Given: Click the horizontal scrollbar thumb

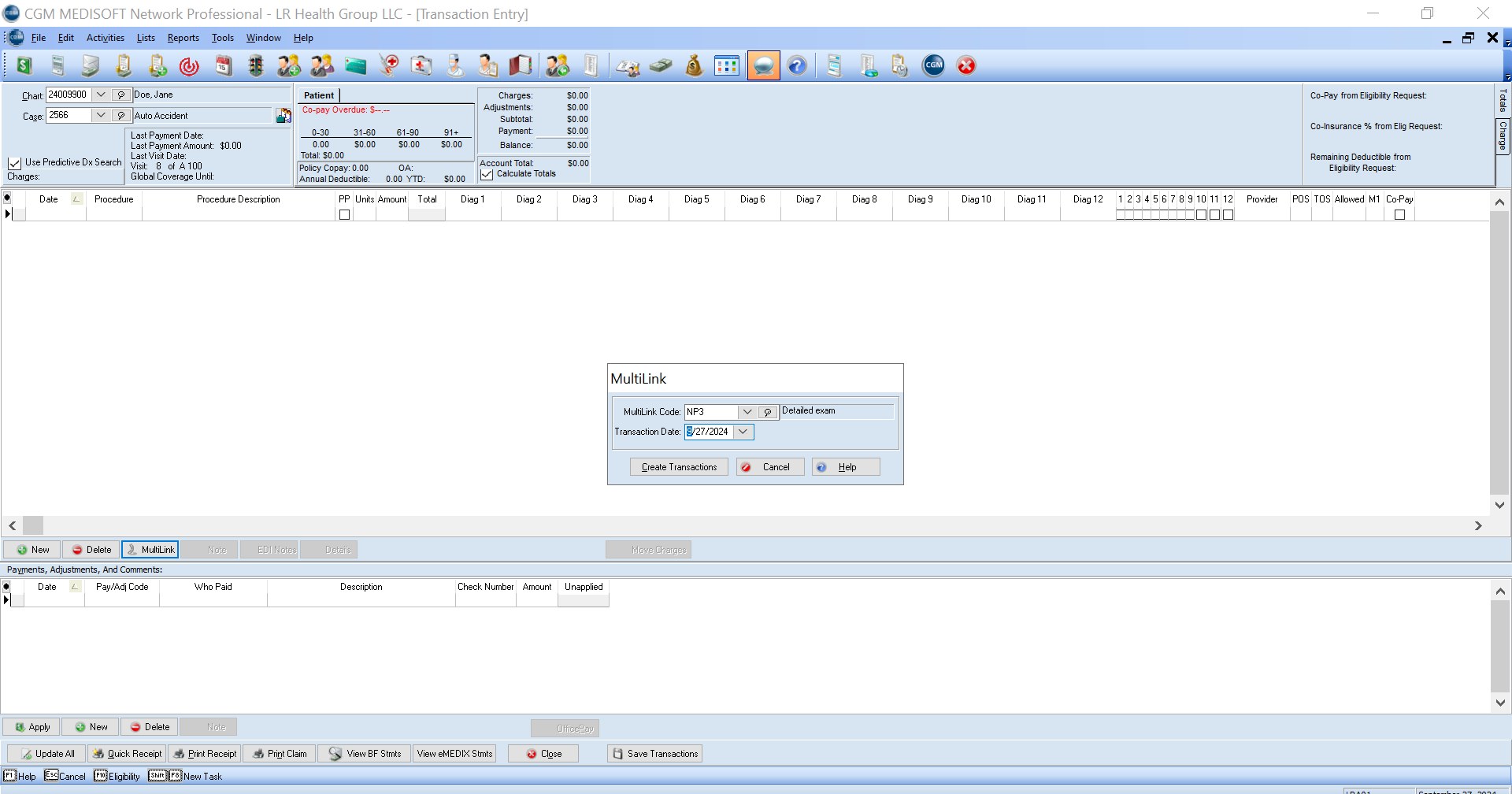Looking at the screenshot, I should pyautogui.click(x=33, y=525).
